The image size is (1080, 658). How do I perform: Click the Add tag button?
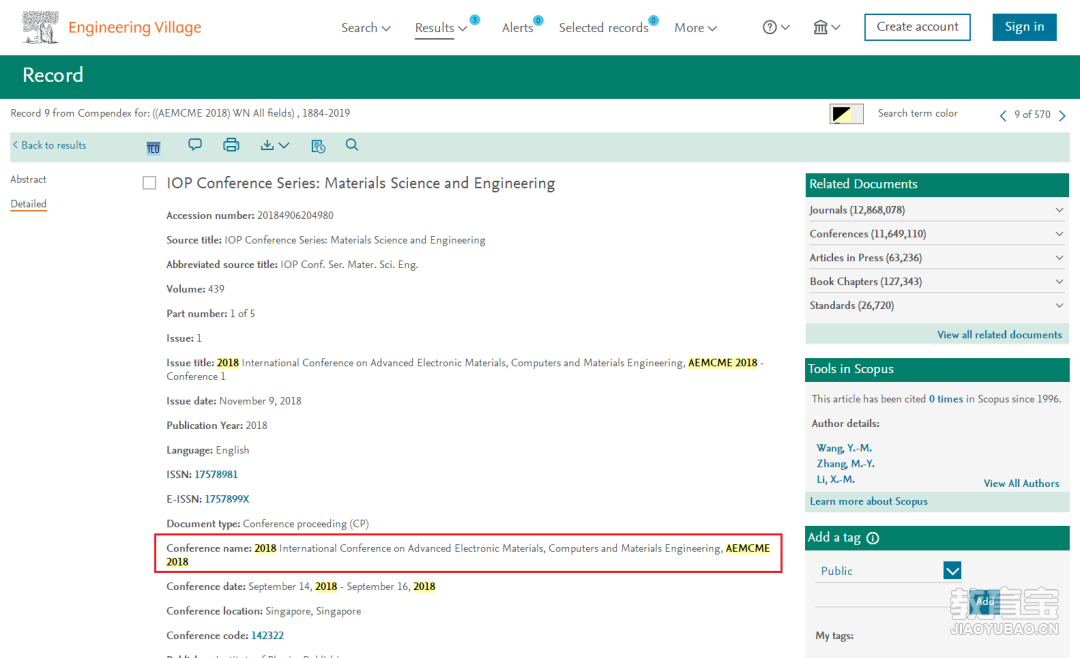(x=985, y=602)
